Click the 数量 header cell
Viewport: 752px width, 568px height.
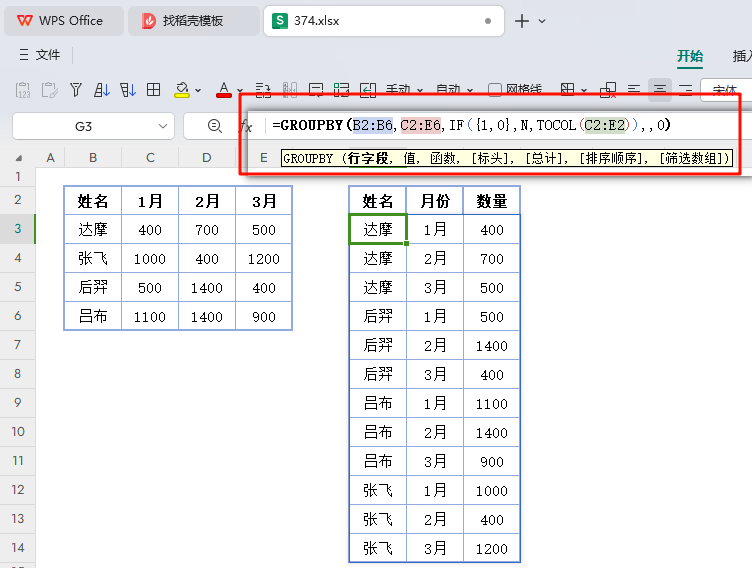pos(492,201)
